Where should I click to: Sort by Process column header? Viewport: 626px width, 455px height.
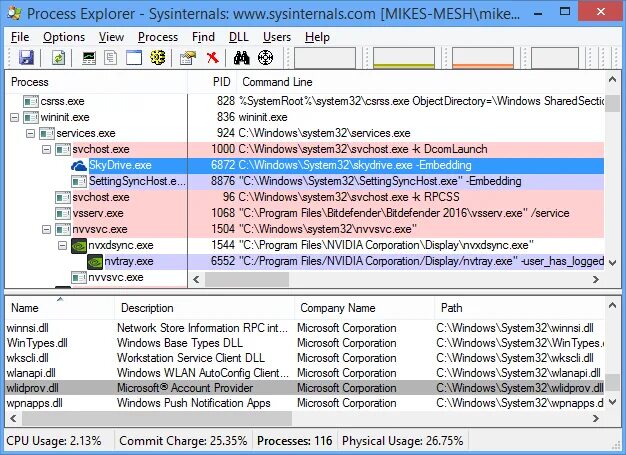tap(96, 82)
